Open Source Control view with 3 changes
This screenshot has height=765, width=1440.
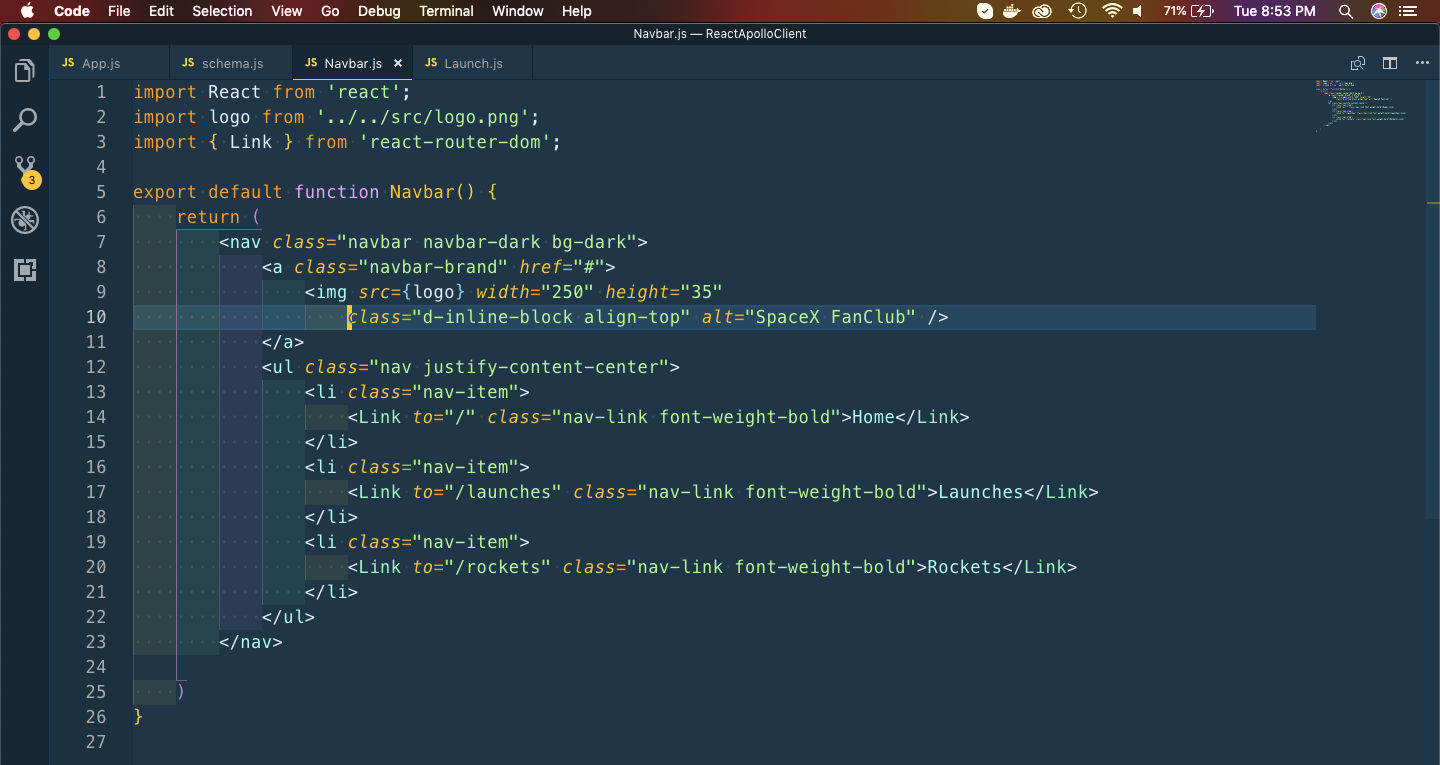[25, 171]
